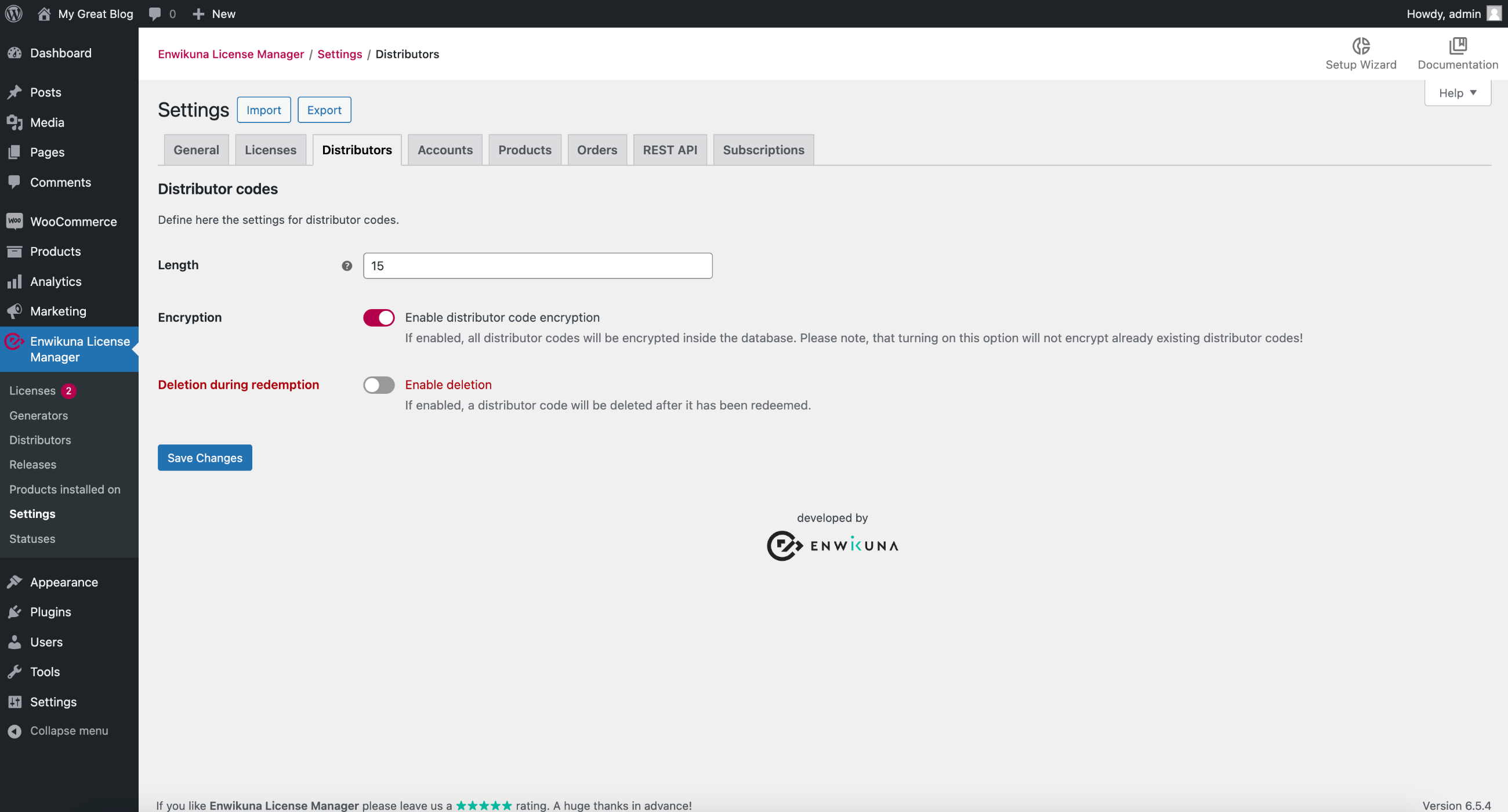Screen dimensions: 1508x812
Task: Open the Orders tab
Action: click(597, 150)
